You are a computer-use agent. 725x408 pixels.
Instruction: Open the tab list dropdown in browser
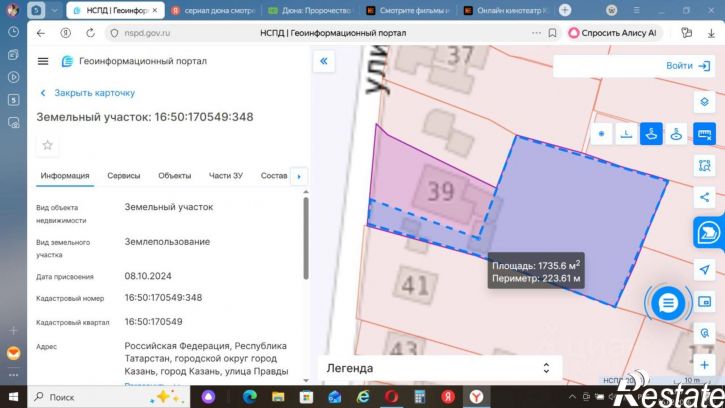click(x=55, y=10)
